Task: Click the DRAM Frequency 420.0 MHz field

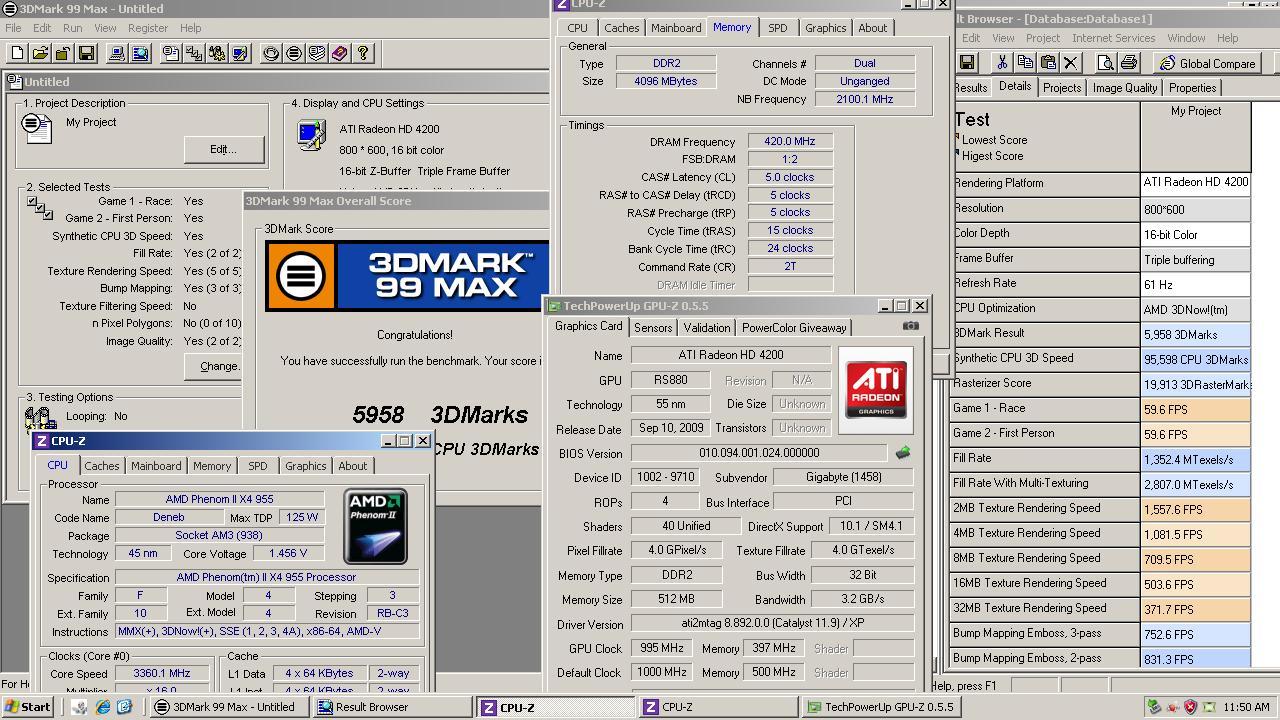Action: coord(790,142)
